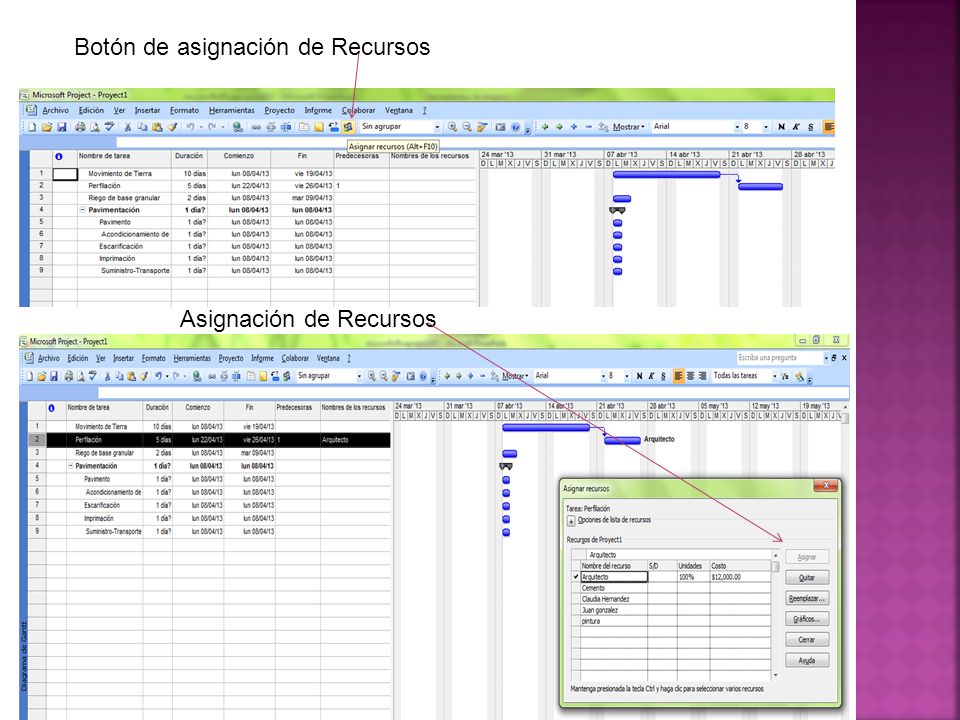
Task: Click Perfilación Gantt bar labeled Arquitecto
Action: (622, 440)
